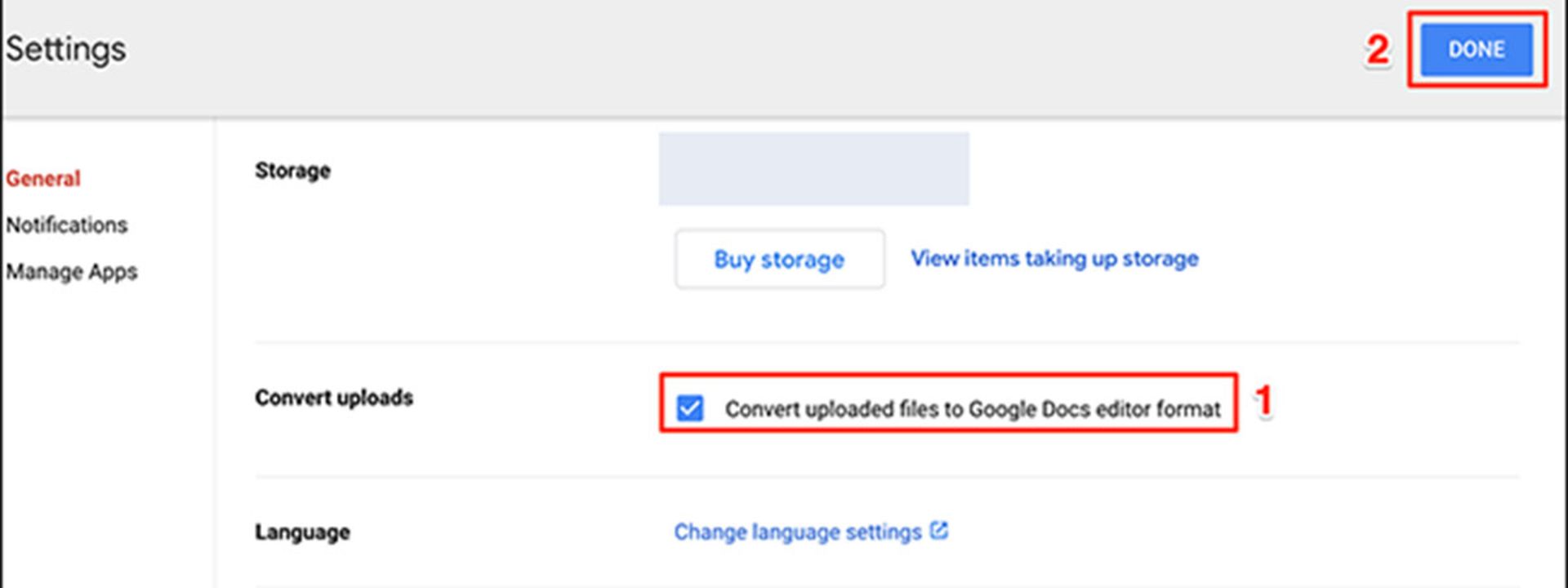Click the divider line below the Storage section
The image size is (1568, 588).
(886, 342)
